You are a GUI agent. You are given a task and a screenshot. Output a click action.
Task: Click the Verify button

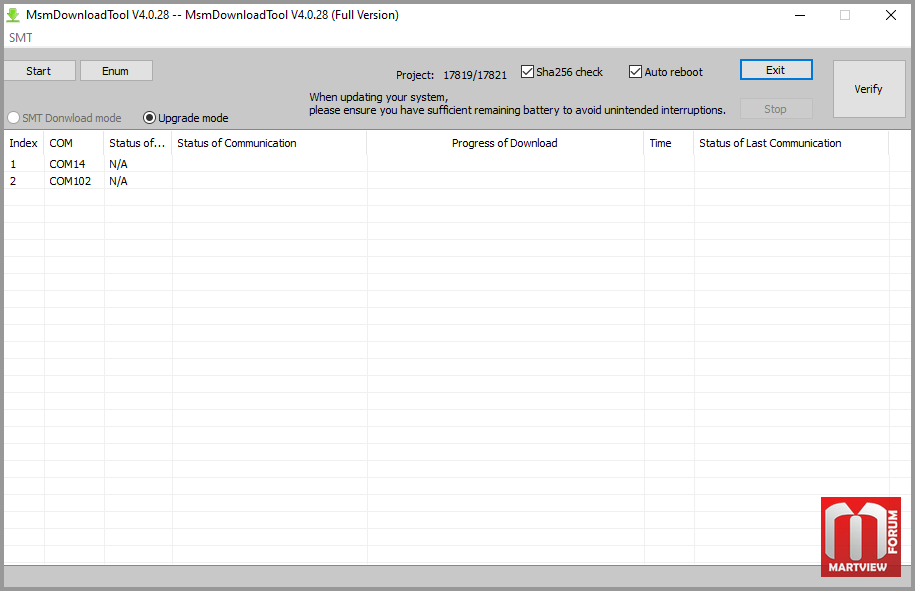[868, 89]
